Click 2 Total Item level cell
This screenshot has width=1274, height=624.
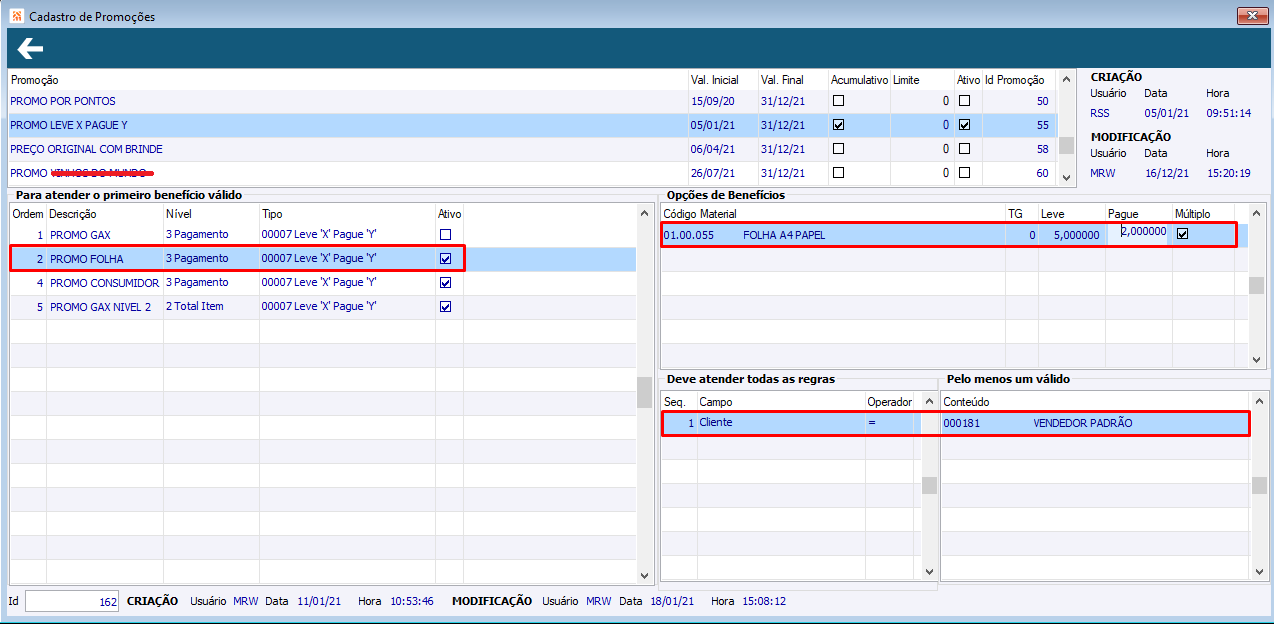(x=195, y=306)
